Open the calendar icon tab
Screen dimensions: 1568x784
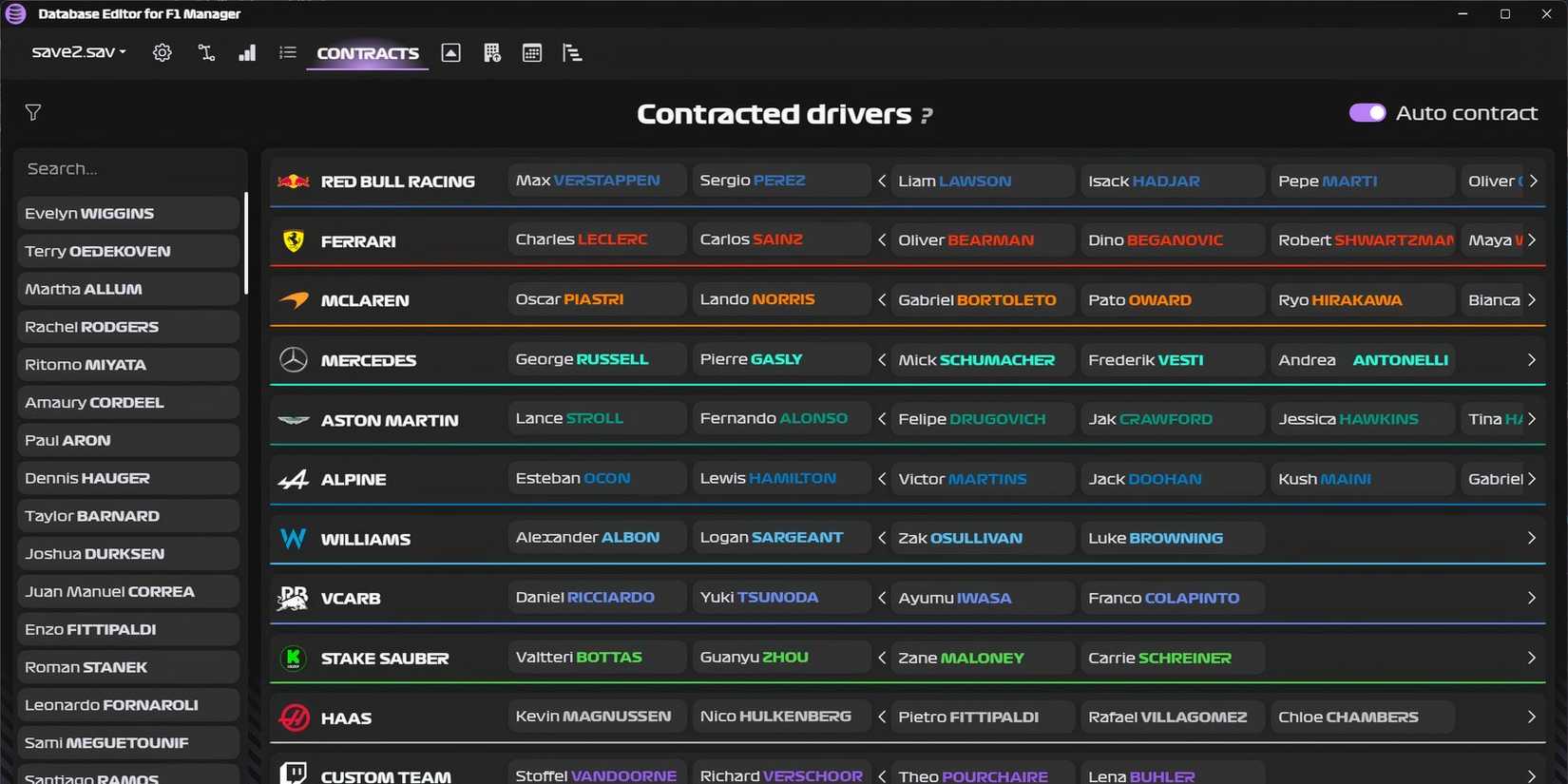[x=532, y=53]
